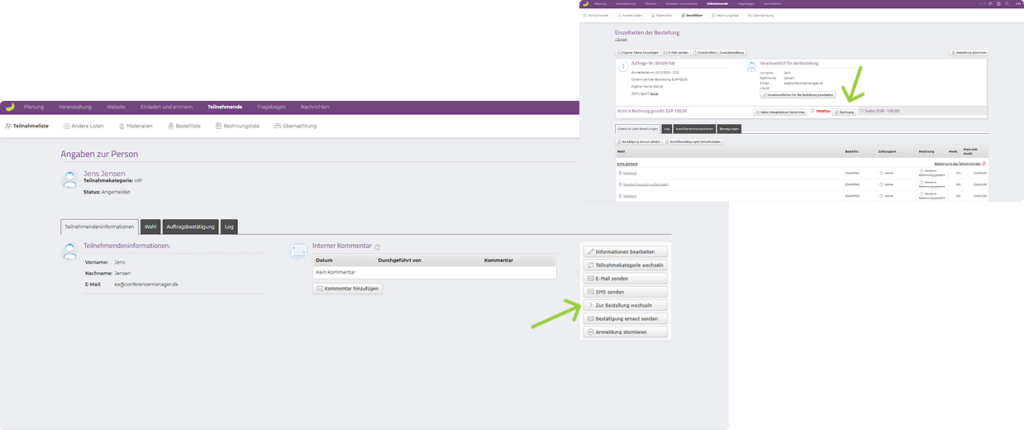
Task: Click search magnifier icon in order window
Action: point(1008,3)
